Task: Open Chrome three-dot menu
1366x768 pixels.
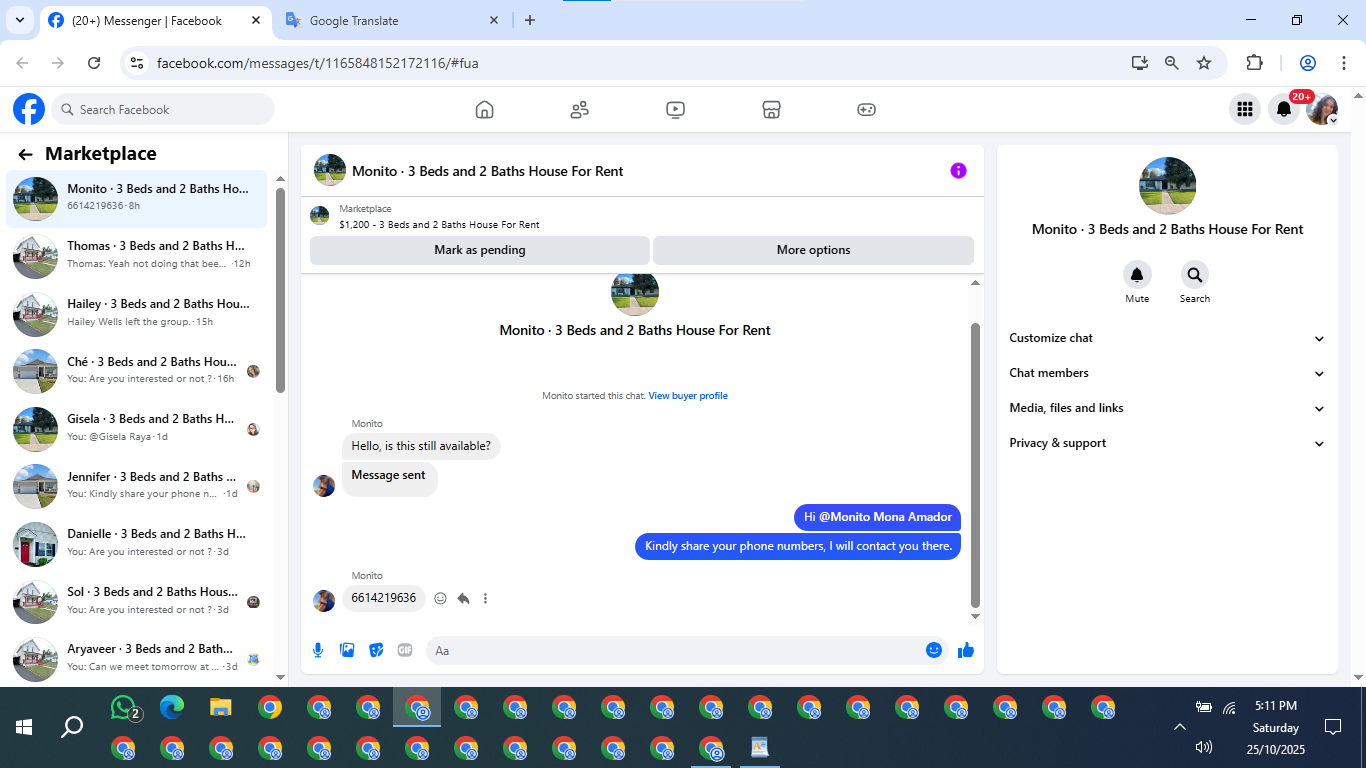Action: pos(1344,63)
